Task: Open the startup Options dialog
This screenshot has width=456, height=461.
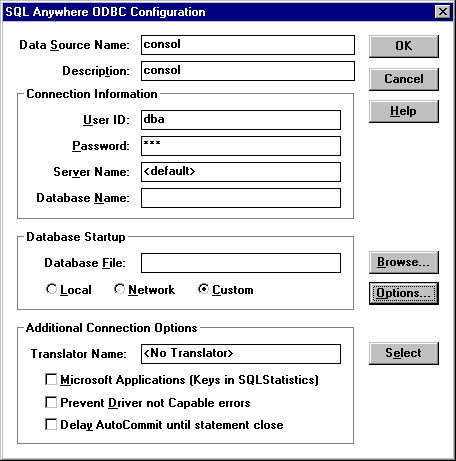Action: [x=404, y=293]
